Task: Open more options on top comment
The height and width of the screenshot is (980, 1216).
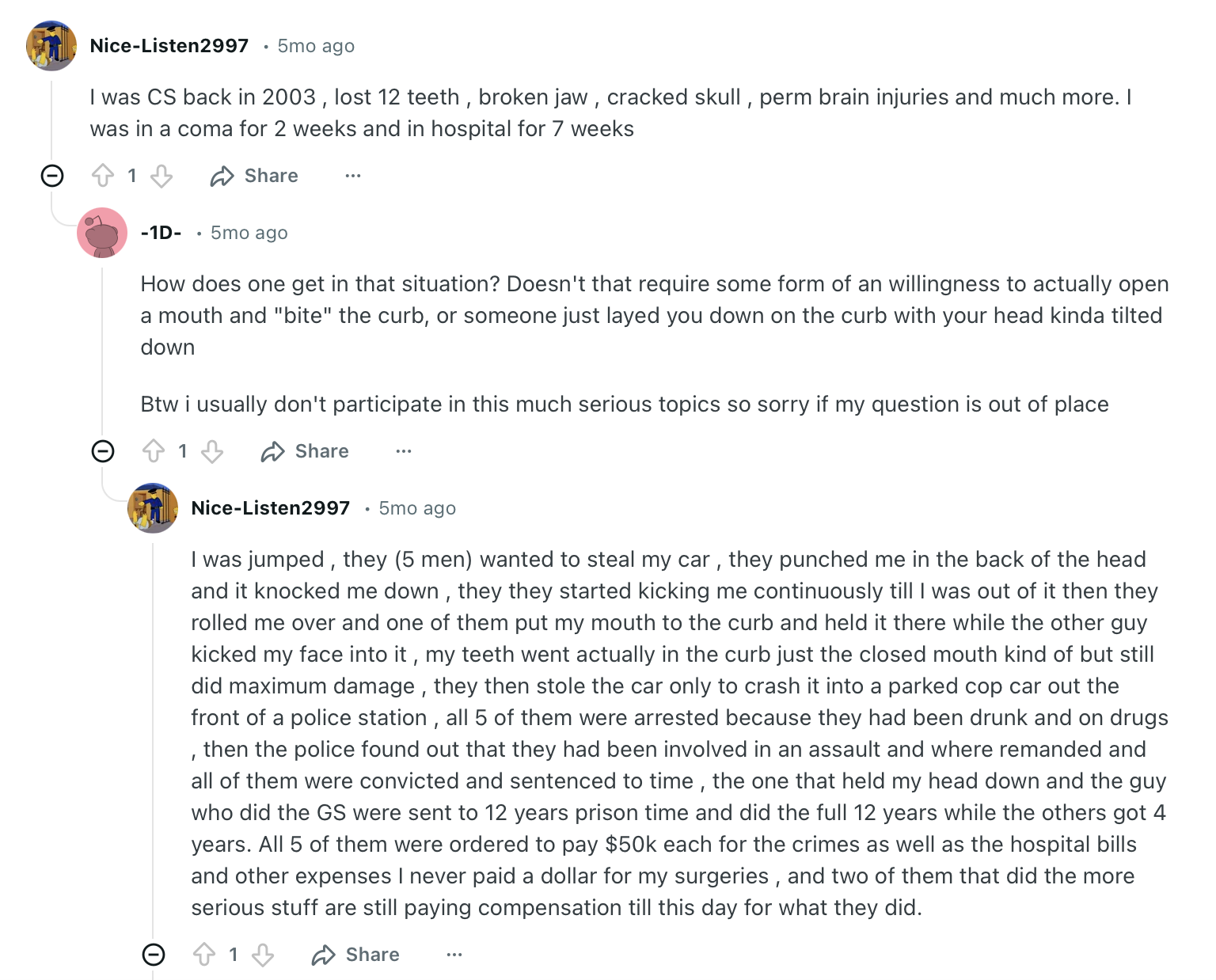Action: (x=353, y=176)
